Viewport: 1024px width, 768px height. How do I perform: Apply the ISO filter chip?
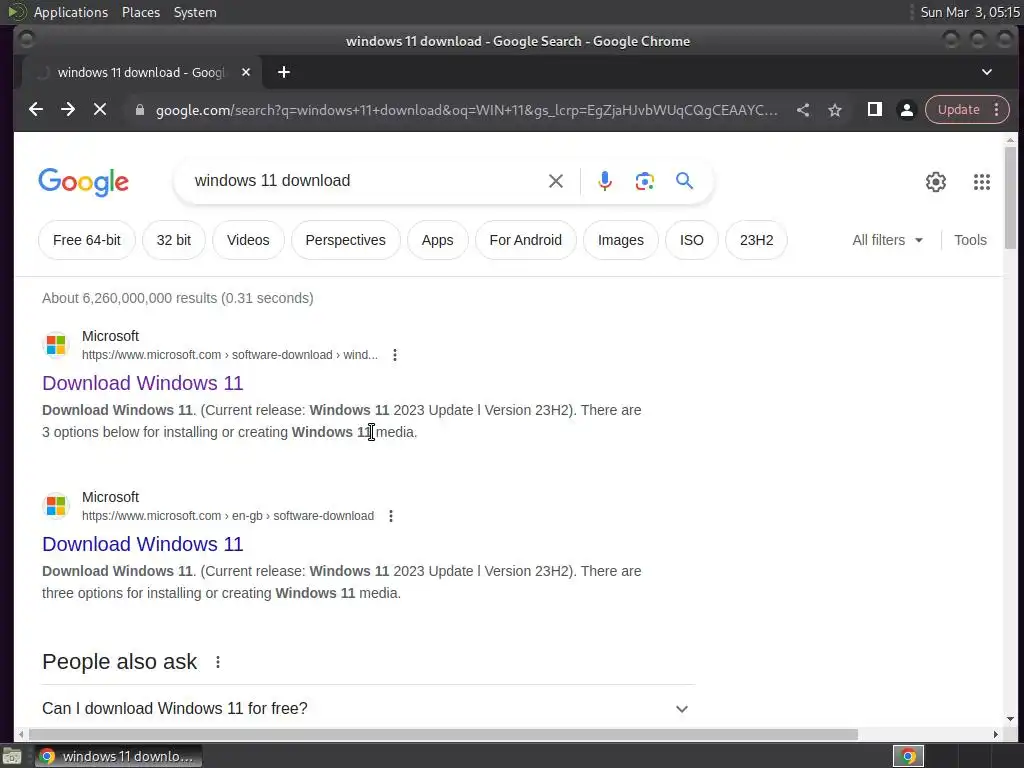[692, 240]
